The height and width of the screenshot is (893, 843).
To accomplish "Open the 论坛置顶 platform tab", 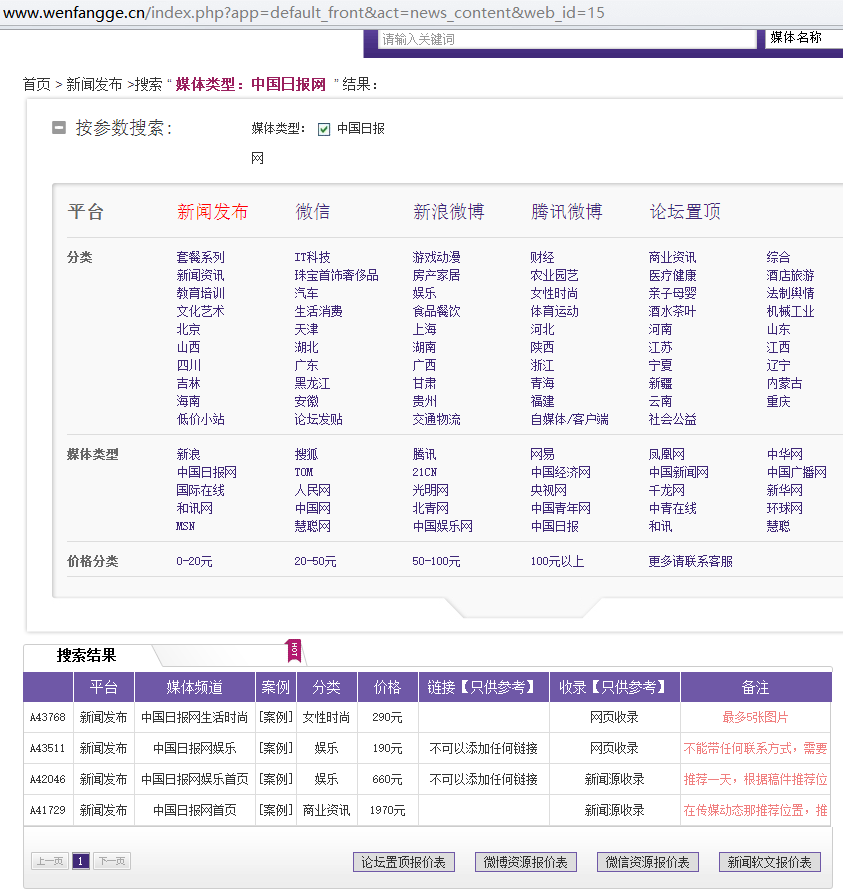I will coord(685,212).
